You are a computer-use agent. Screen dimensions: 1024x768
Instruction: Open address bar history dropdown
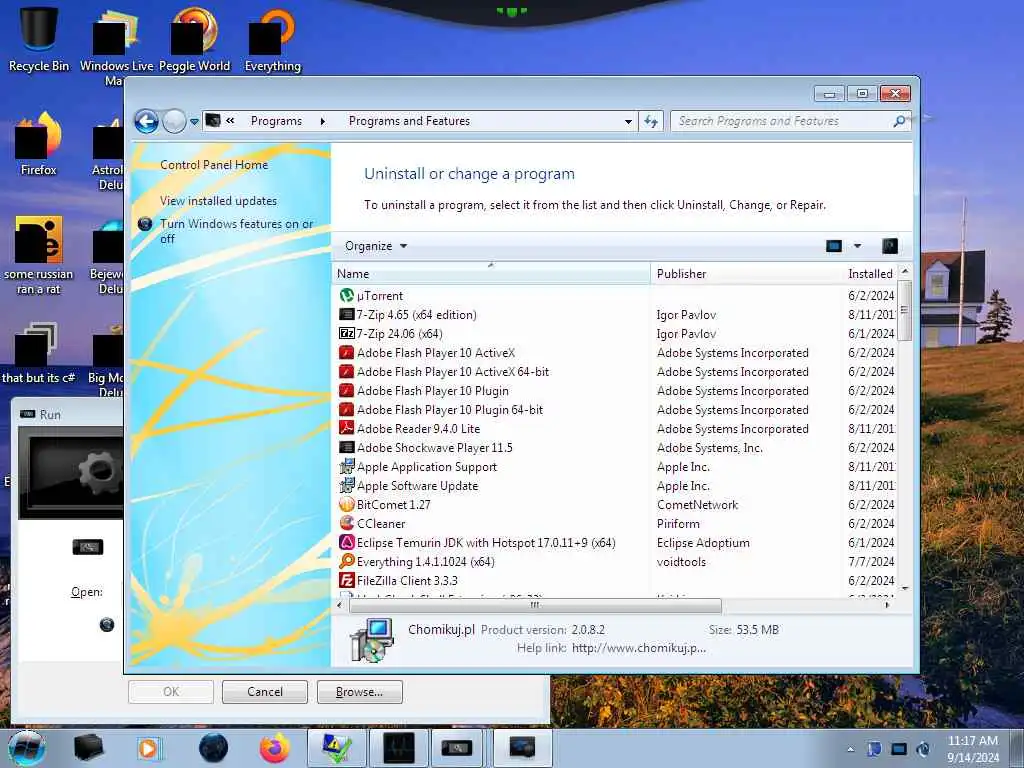pyautogui.click(x=628, y=121)
